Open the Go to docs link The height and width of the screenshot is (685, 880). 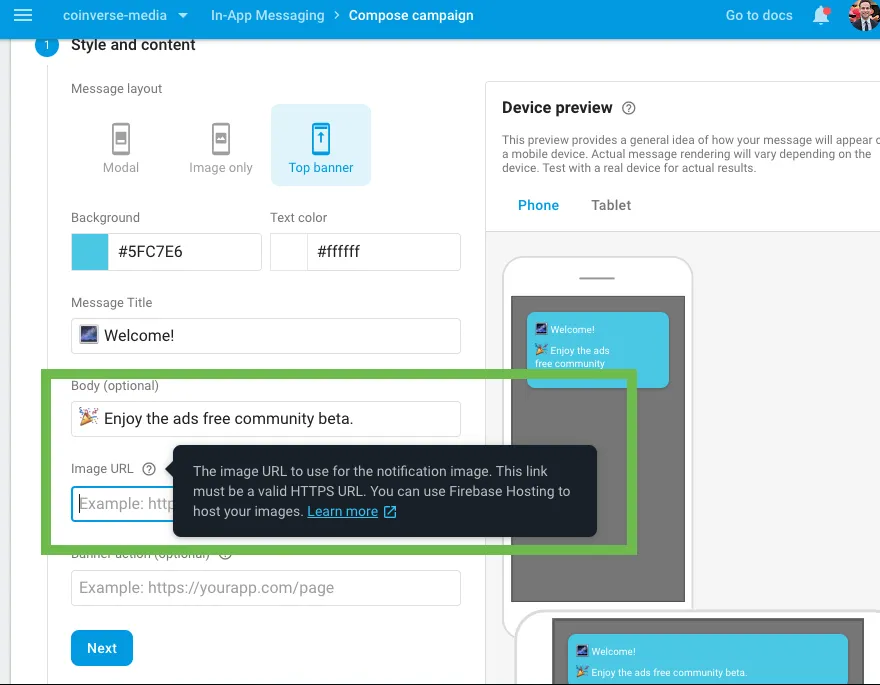click(x=759, y=15)
